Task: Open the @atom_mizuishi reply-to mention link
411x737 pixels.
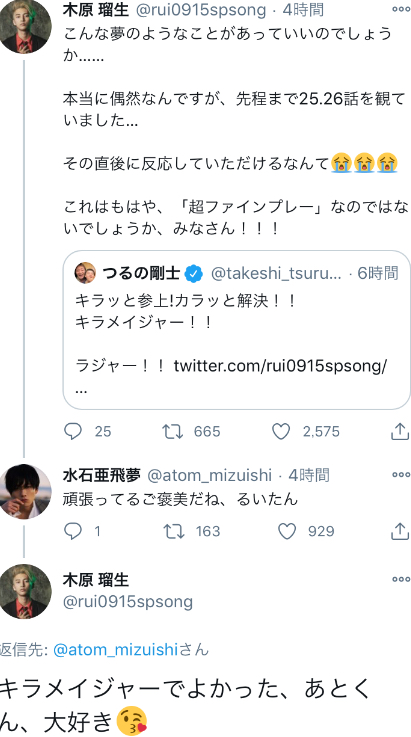Action: (115, 650)
